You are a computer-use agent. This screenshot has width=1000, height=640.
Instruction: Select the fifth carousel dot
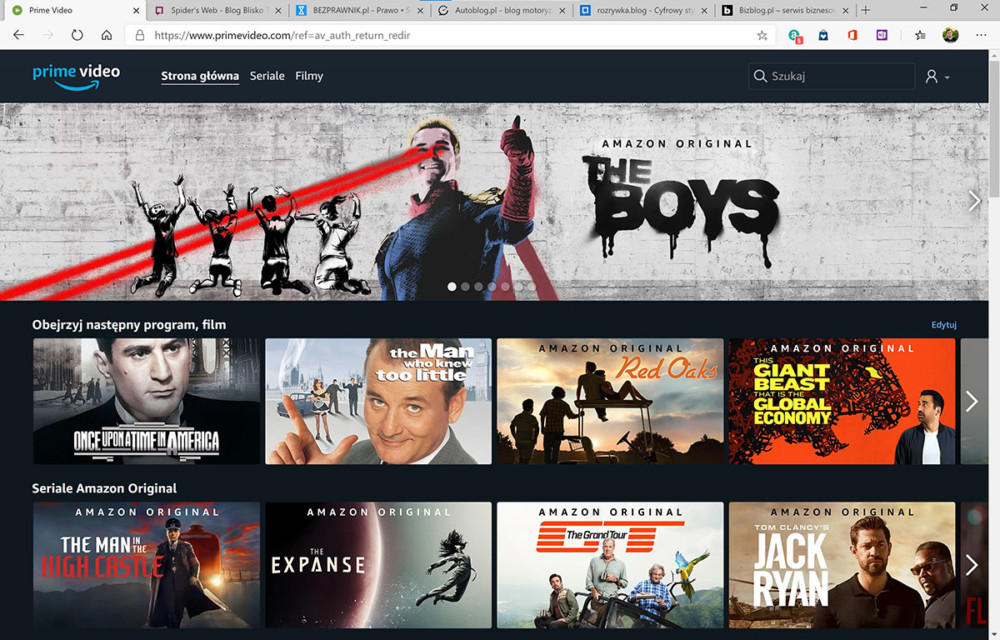tap(505, 287)
